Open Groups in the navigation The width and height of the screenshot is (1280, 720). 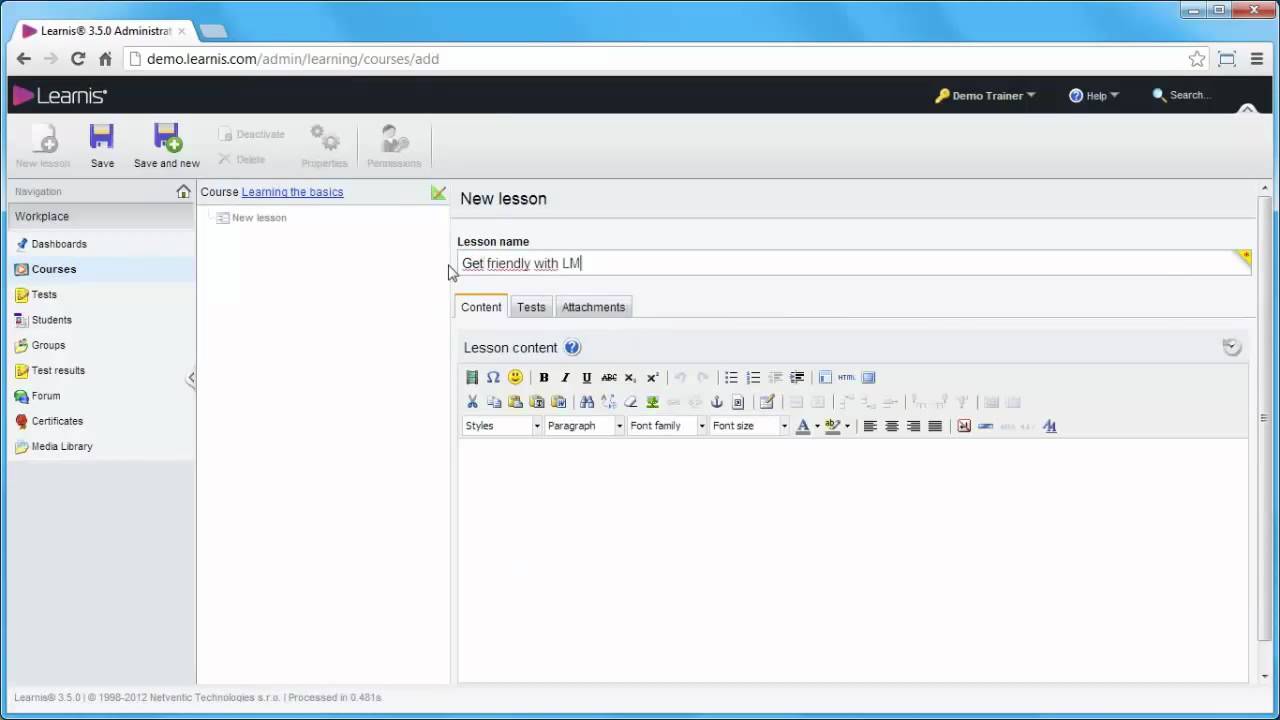pyautogui.click(x=48, y=345)
